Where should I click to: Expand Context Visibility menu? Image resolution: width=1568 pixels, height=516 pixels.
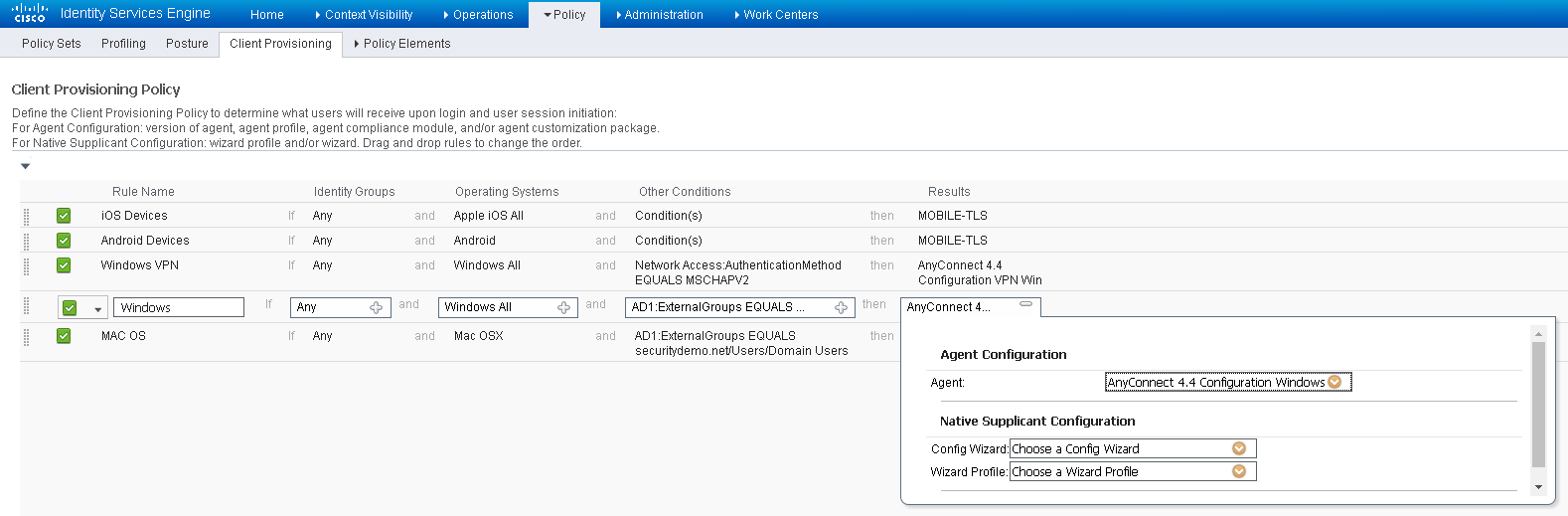pos(364,15)
